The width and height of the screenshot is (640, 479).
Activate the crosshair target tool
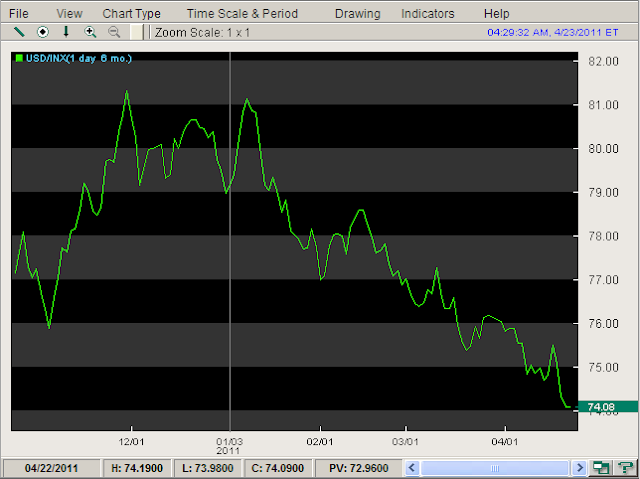[43, 32]
